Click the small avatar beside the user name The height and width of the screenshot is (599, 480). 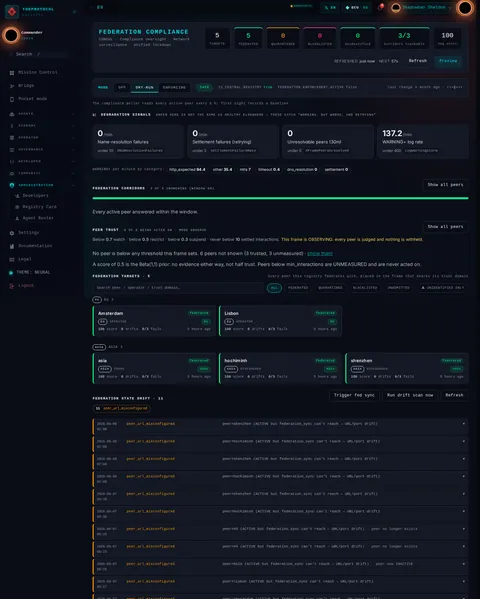pos(396,8)
